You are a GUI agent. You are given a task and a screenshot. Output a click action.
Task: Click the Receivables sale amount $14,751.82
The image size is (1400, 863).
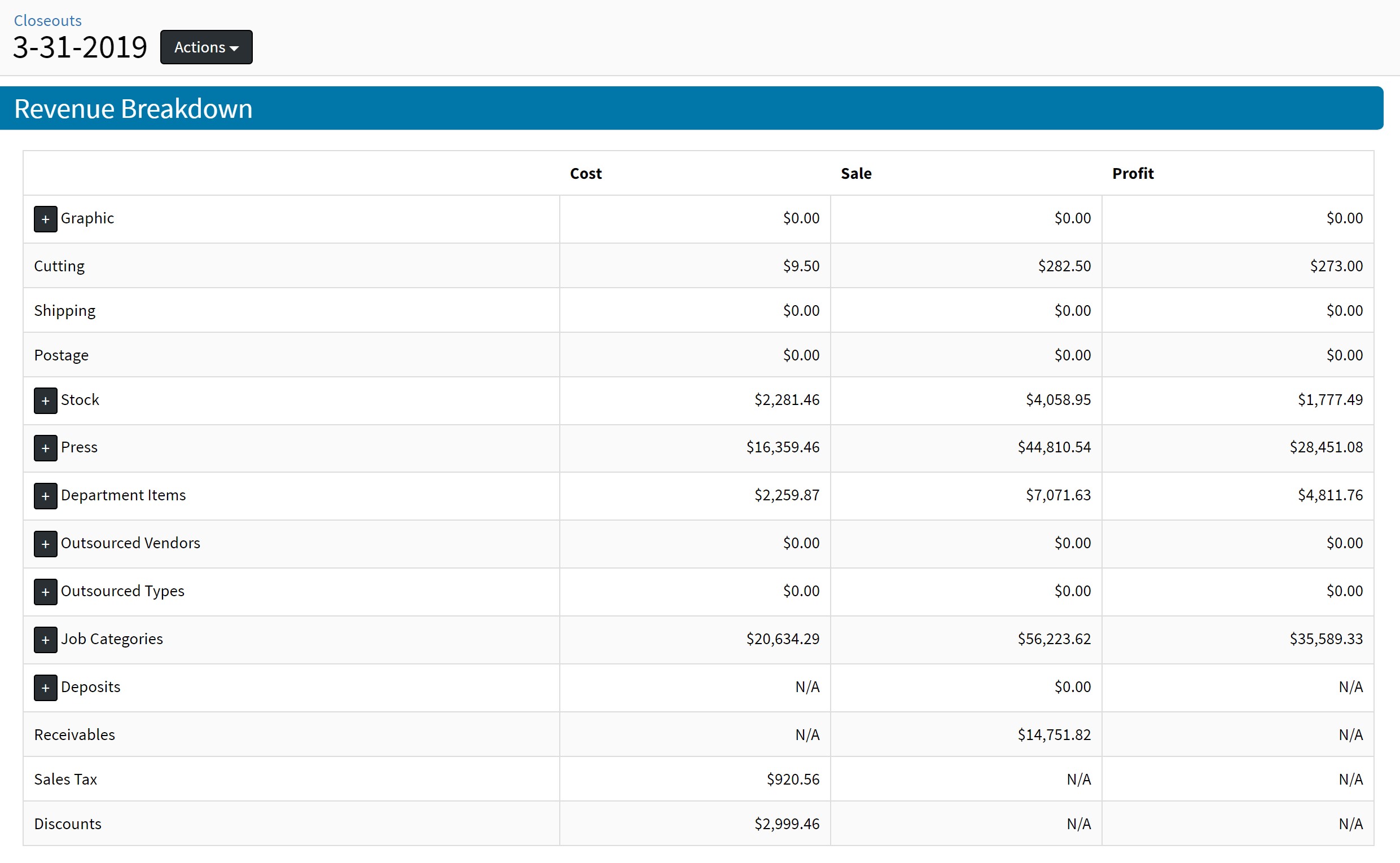pyautogui.click(x=1054, y=735)
